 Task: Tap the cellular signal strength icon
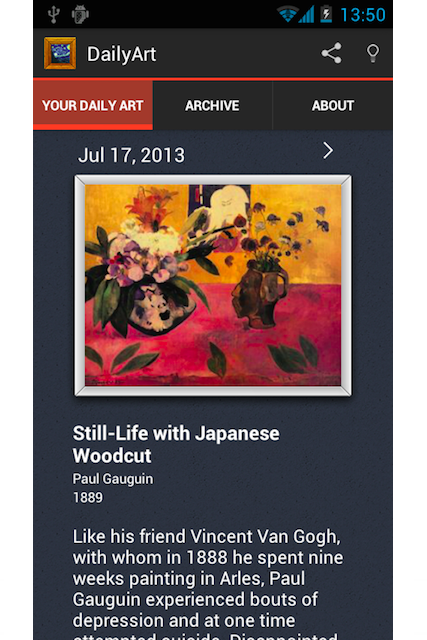pyautogui.click(x=307, y=15)
